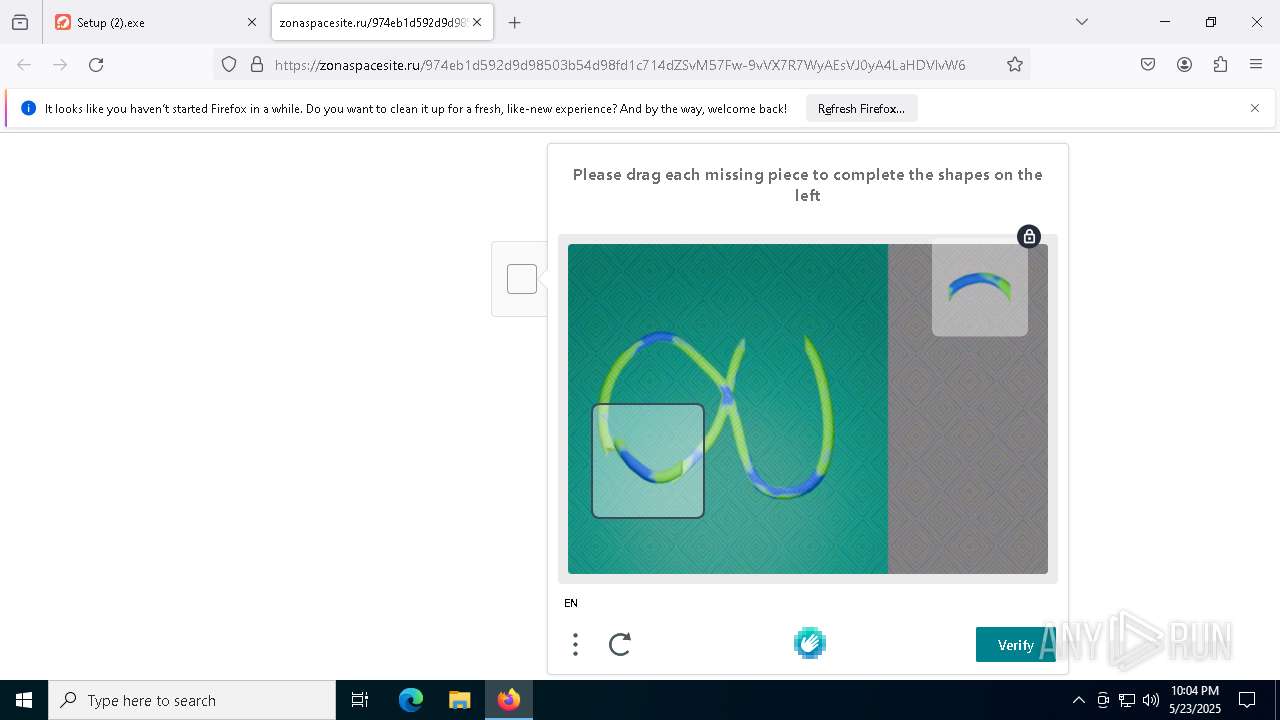Open Firefox account icon

[x=1184, y=65]
